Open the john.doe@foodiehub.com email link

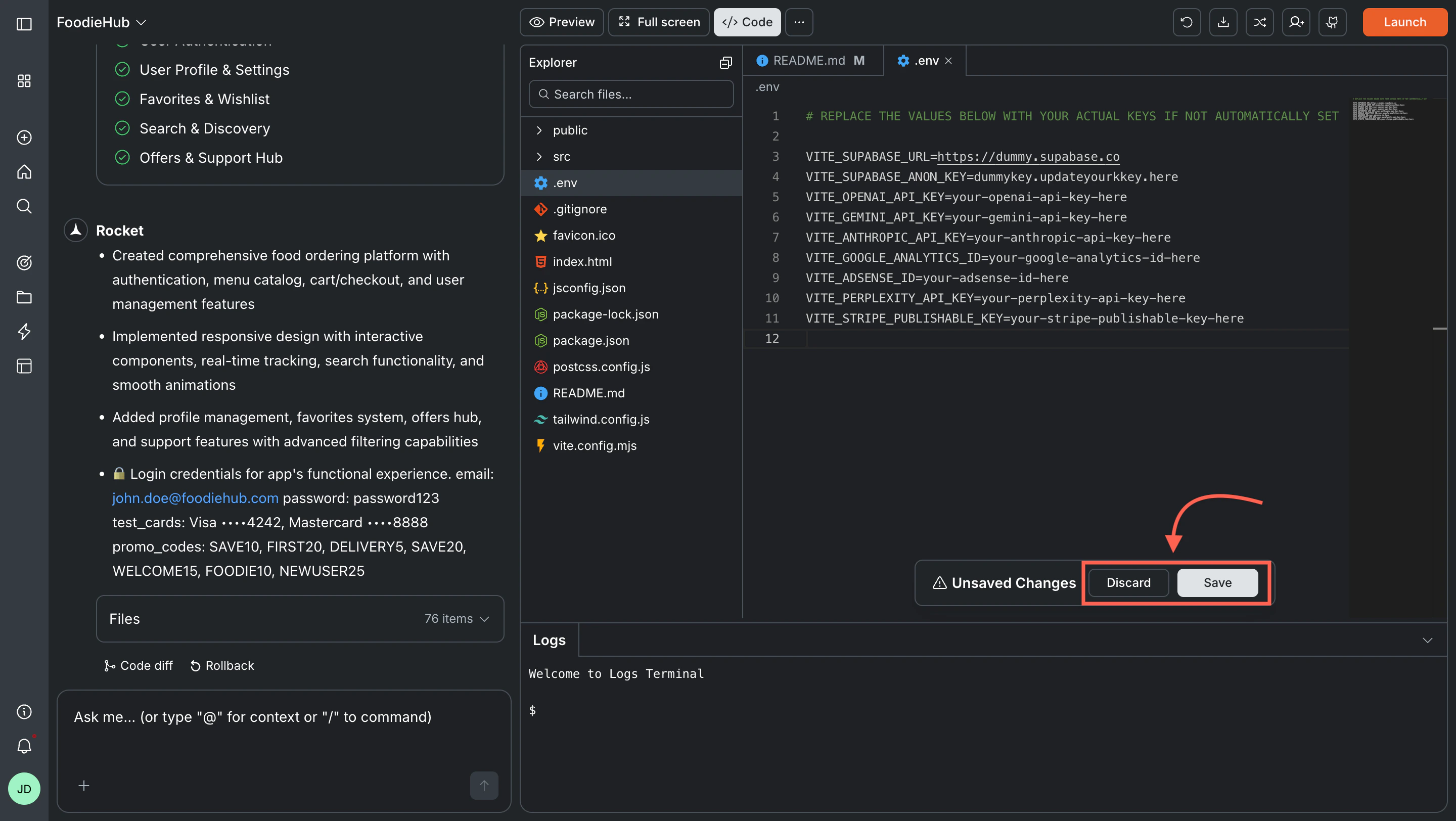(x=195, y=498)
